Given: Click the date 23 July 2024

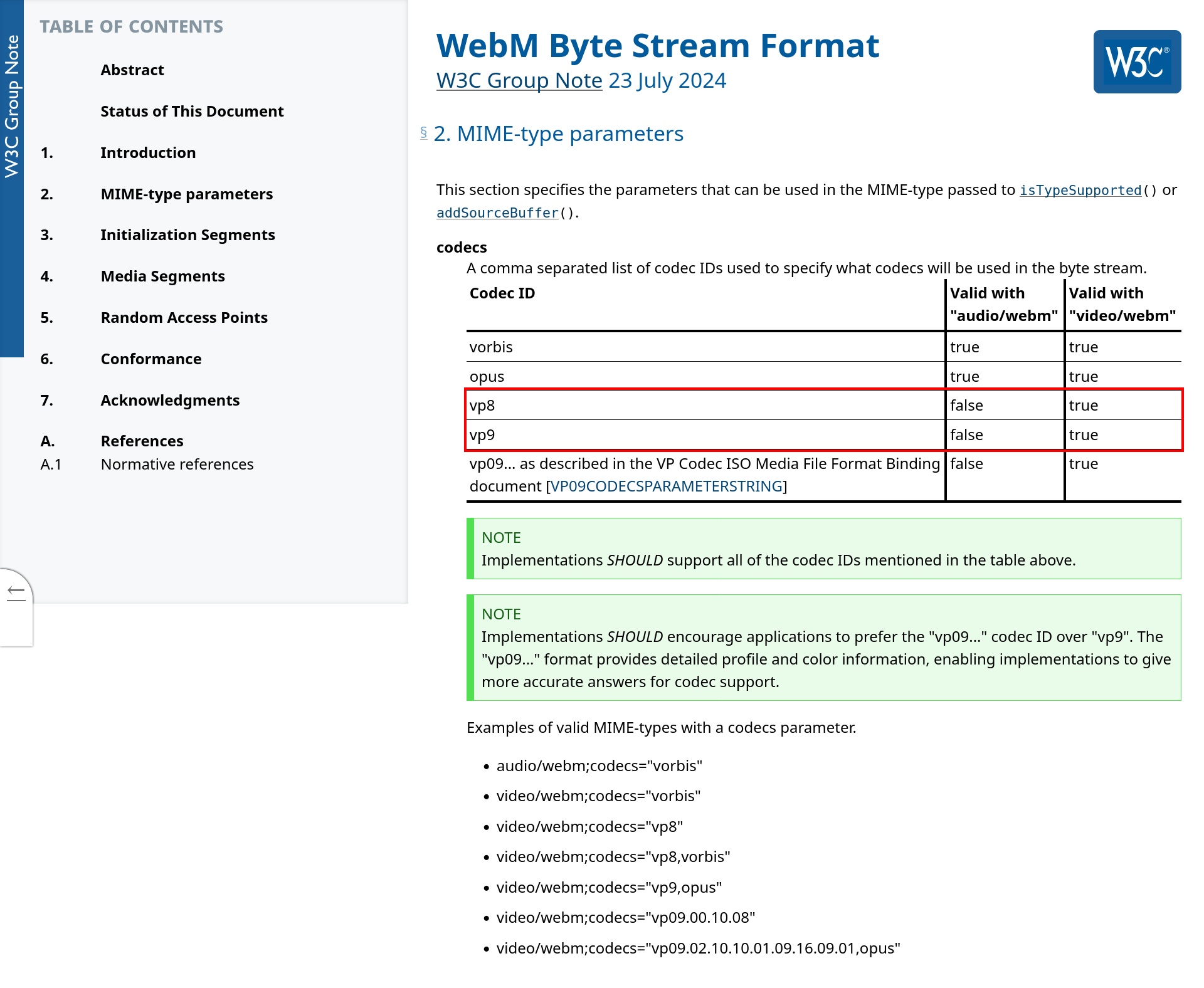Looking at the screenshot, I should (667, 80).
